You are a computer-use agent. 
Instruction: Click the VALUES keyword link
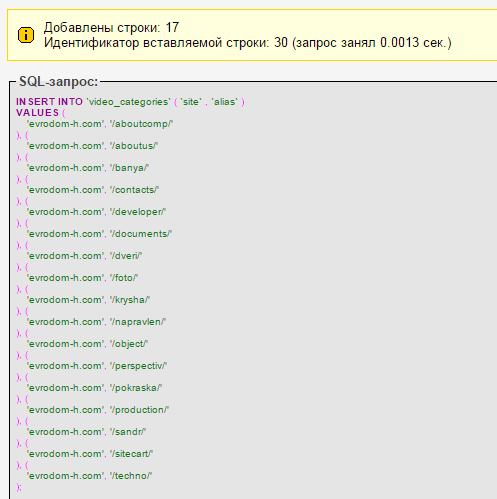37,113
